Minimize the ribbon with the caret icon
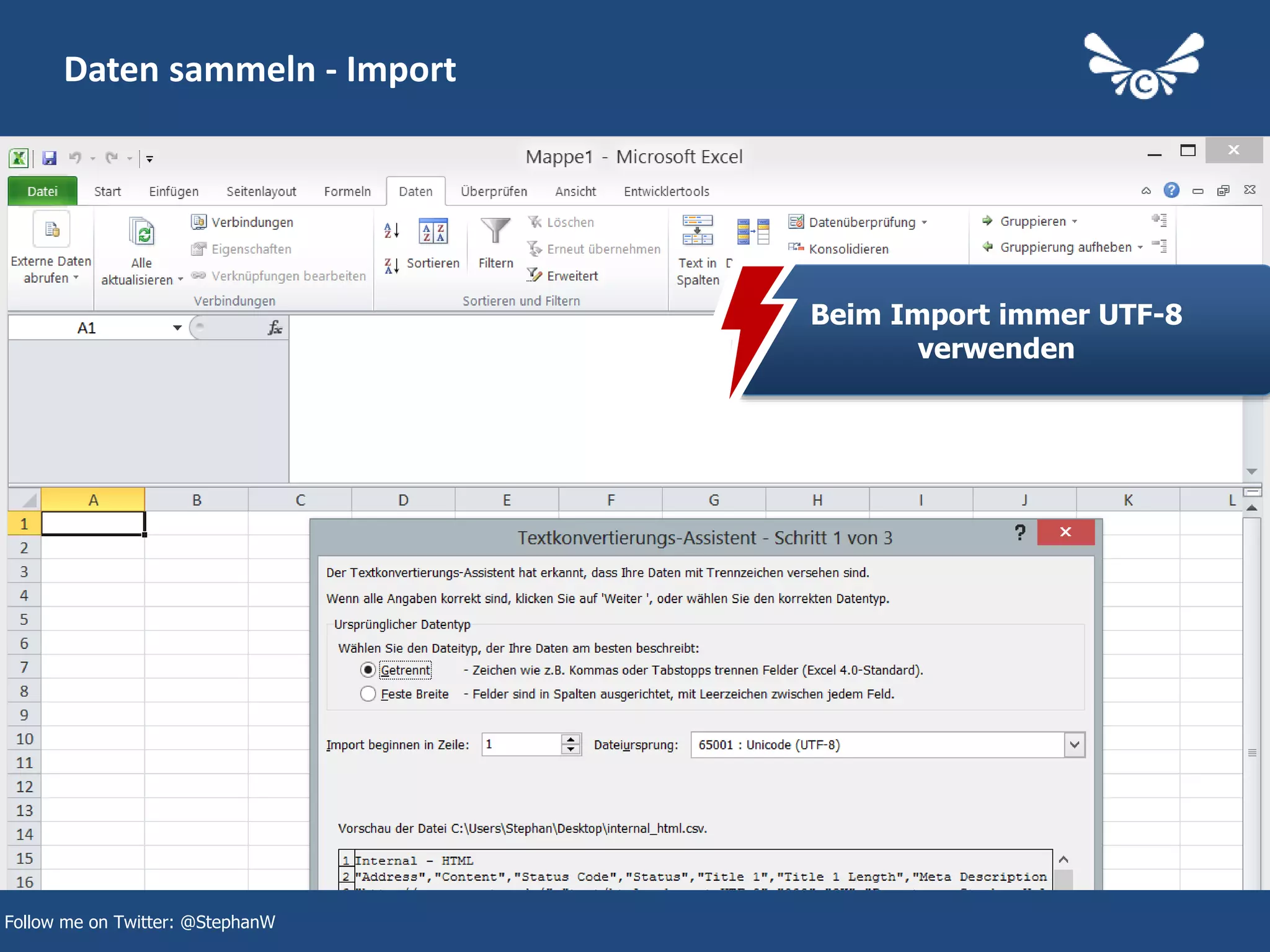 pyautogui.click(x=1146, y=191)
